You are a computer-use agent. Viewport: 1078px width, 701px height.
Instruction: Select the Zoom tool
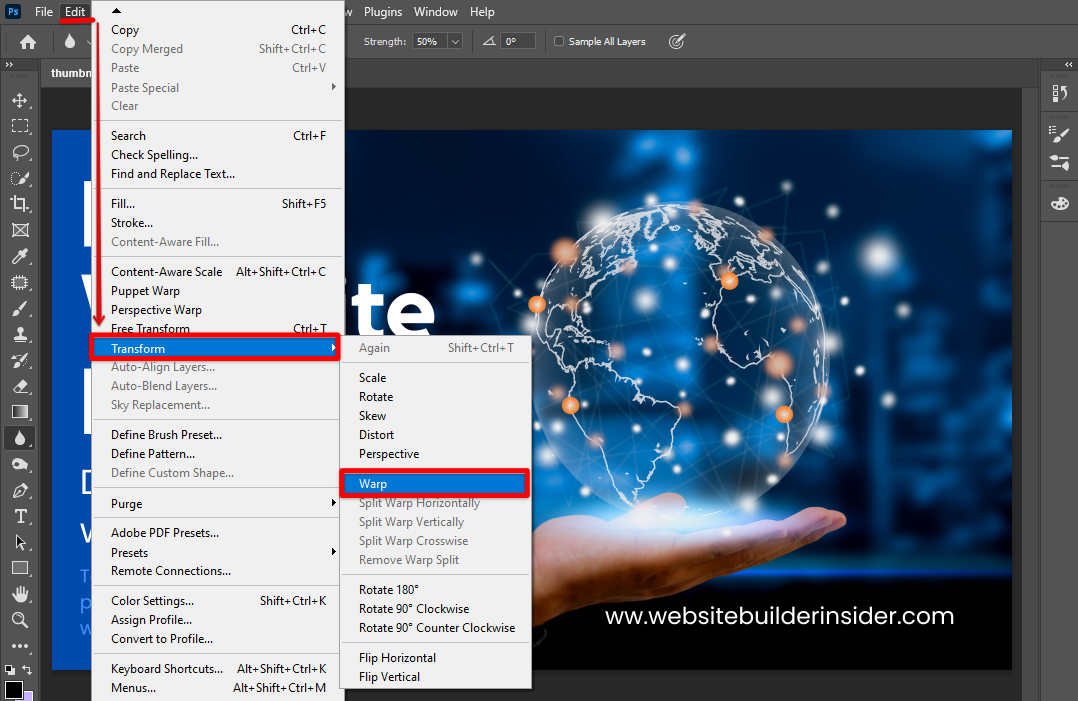(19, 620)
